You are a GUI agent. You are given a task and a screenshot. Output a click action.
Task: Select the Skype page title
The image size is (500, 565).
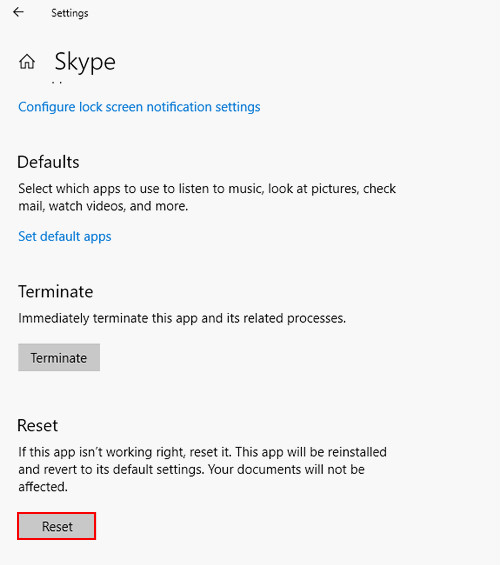85,63
